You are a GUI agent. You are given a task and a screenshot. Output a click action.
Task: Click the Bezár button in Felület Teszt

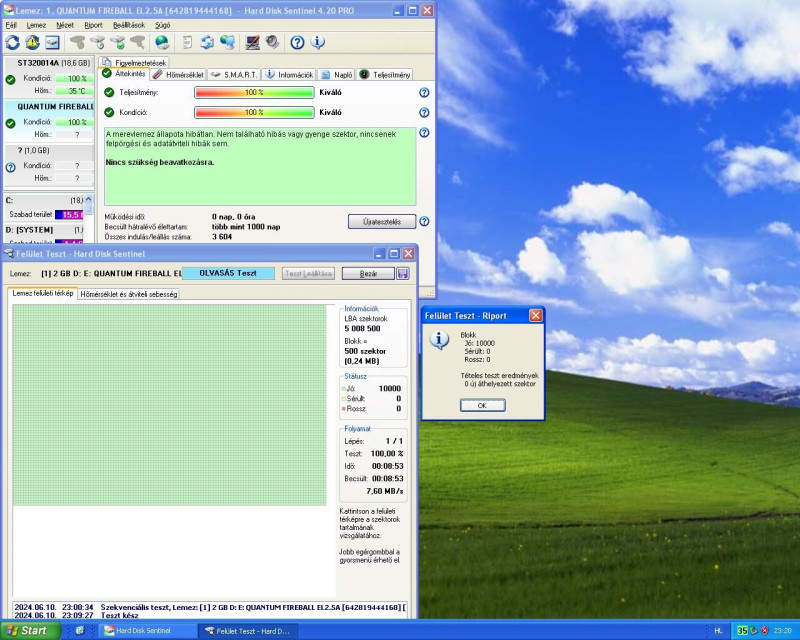[368, 274]
